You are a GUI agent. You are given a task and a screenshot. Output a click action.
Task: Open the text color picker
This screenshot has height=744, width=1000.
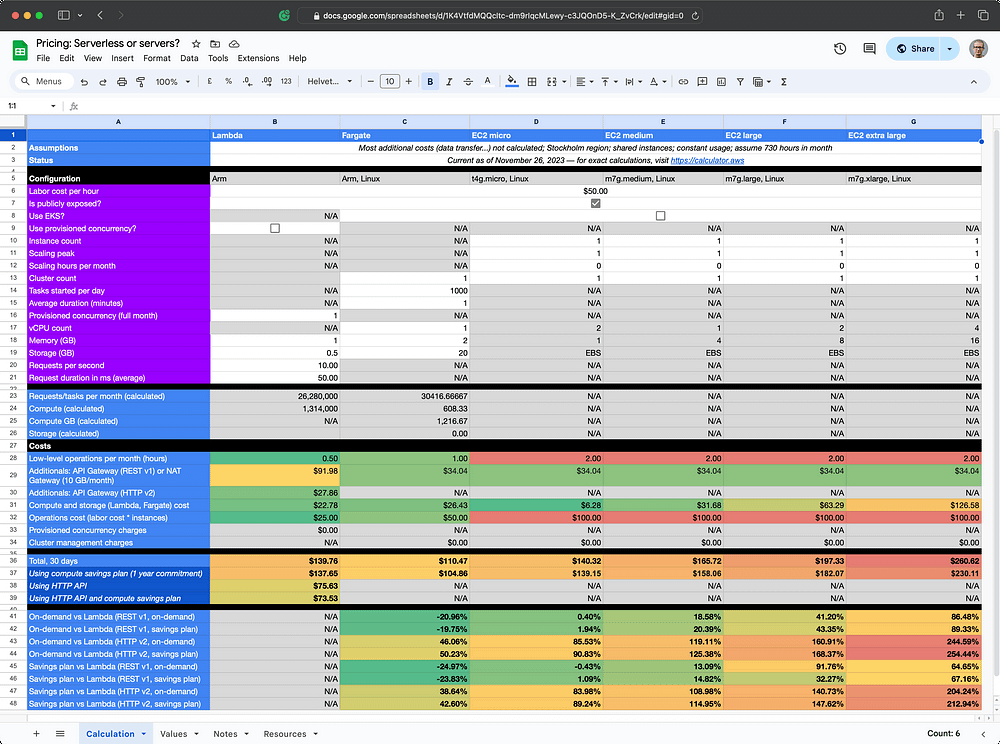[x=487, y=82]
